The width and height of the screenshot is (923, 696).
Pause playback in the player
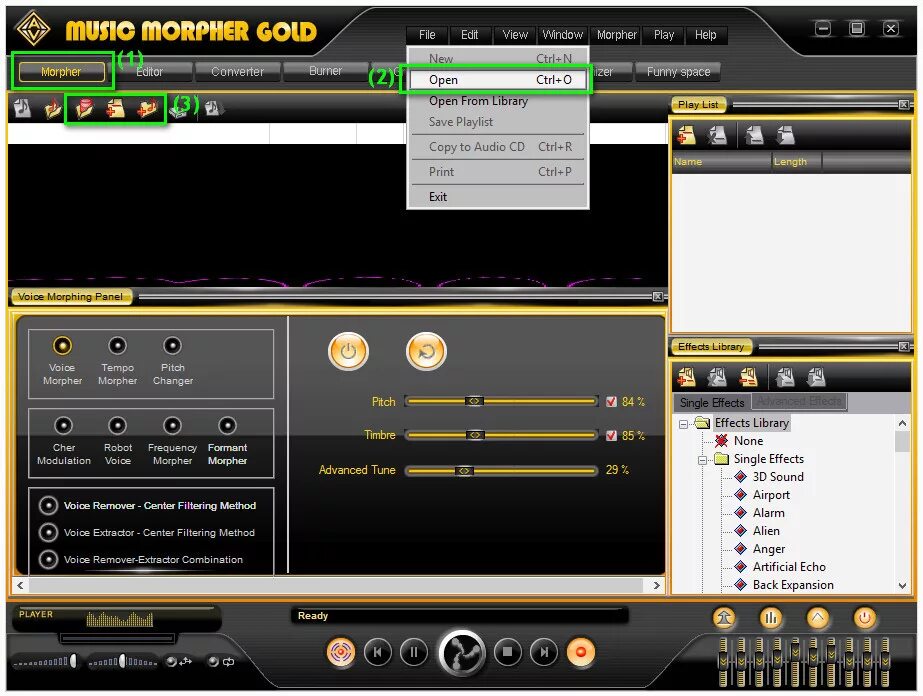[414, 652]
